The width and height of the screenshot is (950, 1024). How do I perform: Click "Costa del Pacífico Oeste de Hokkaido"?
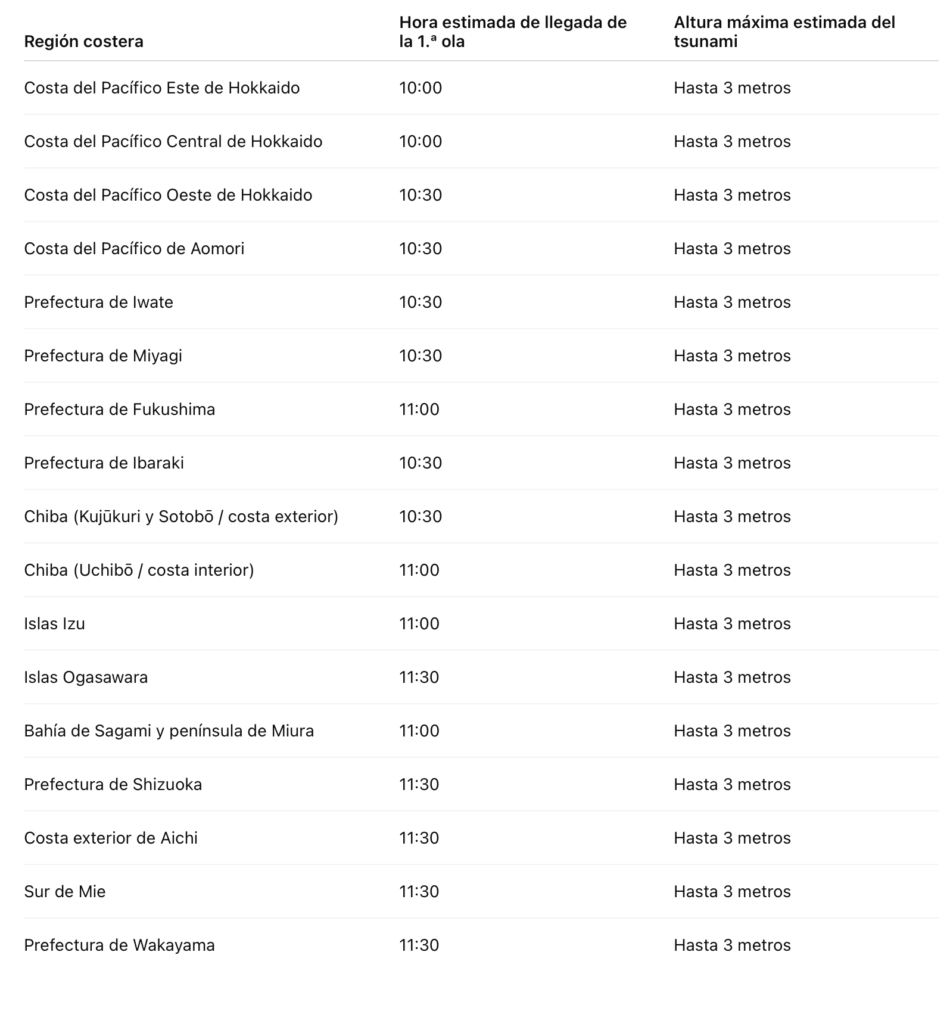click(x=168, y=195)
